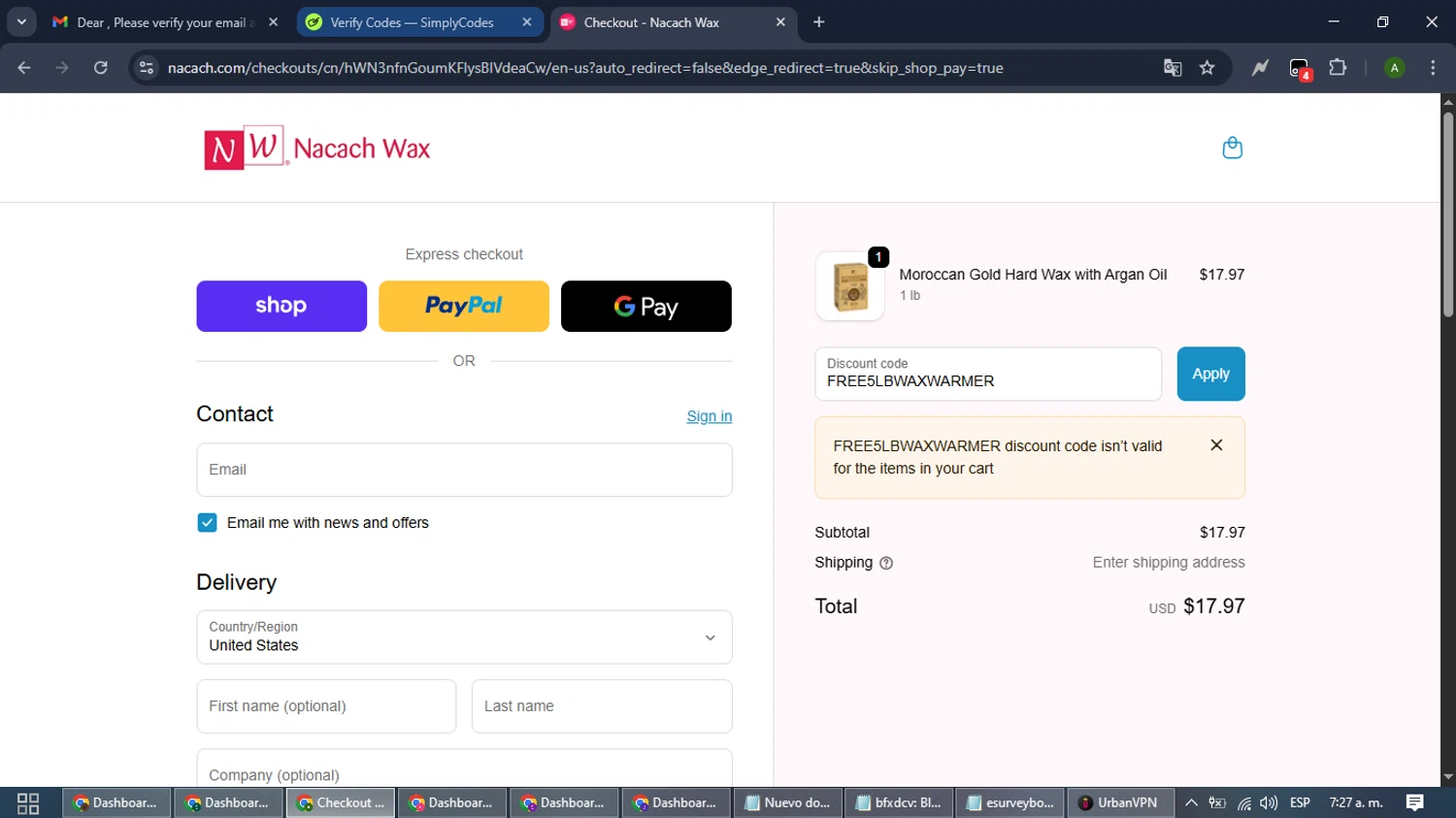Viewport: 1456px width, 818px height.
Task: Close the Gmail verify email tab
Action: point(273,22)
